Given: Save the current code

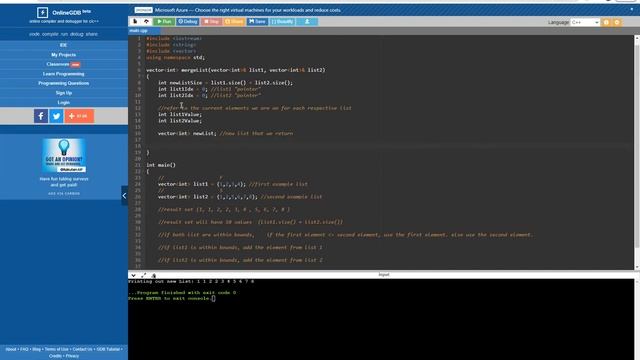Looking at the screenshot, I should (257, 22).
